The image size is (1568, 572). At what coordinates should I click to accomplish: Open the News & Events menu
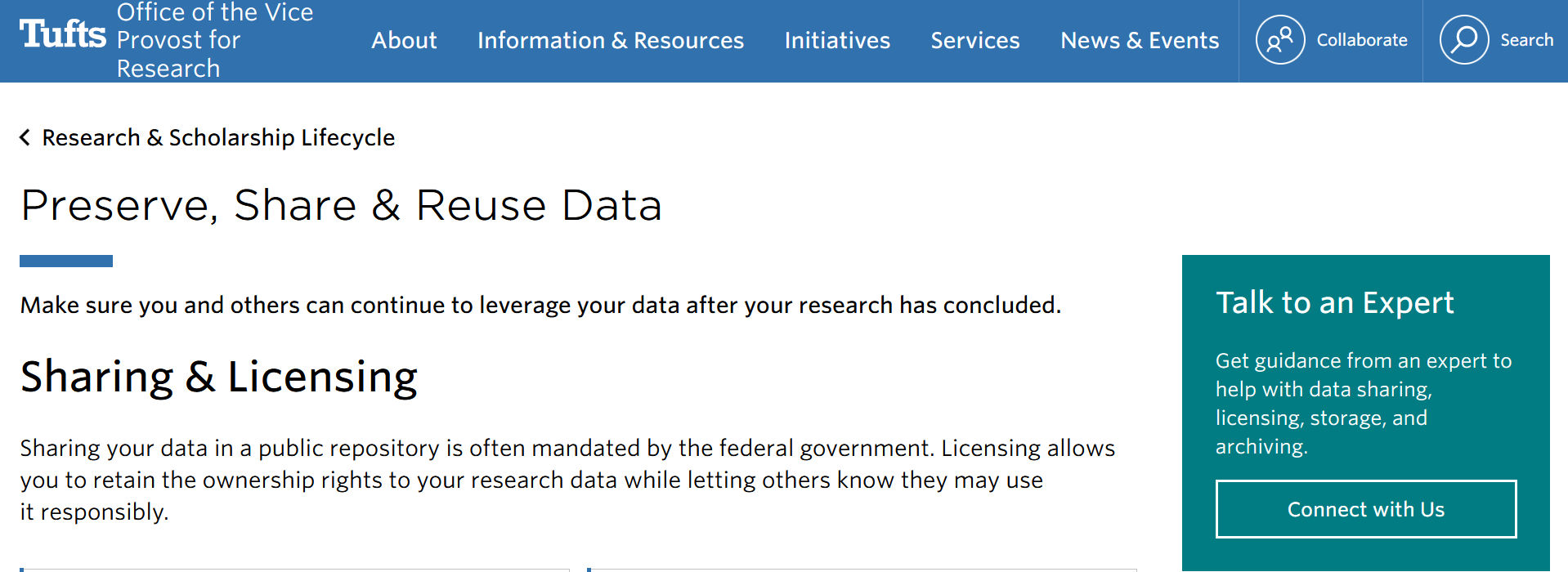(x=1139, y=40)
